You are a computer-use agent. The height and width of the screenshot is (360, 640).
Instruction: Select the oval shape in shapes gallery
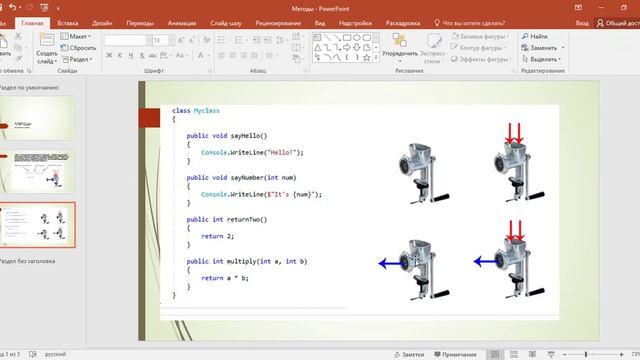tap(357, 38)
